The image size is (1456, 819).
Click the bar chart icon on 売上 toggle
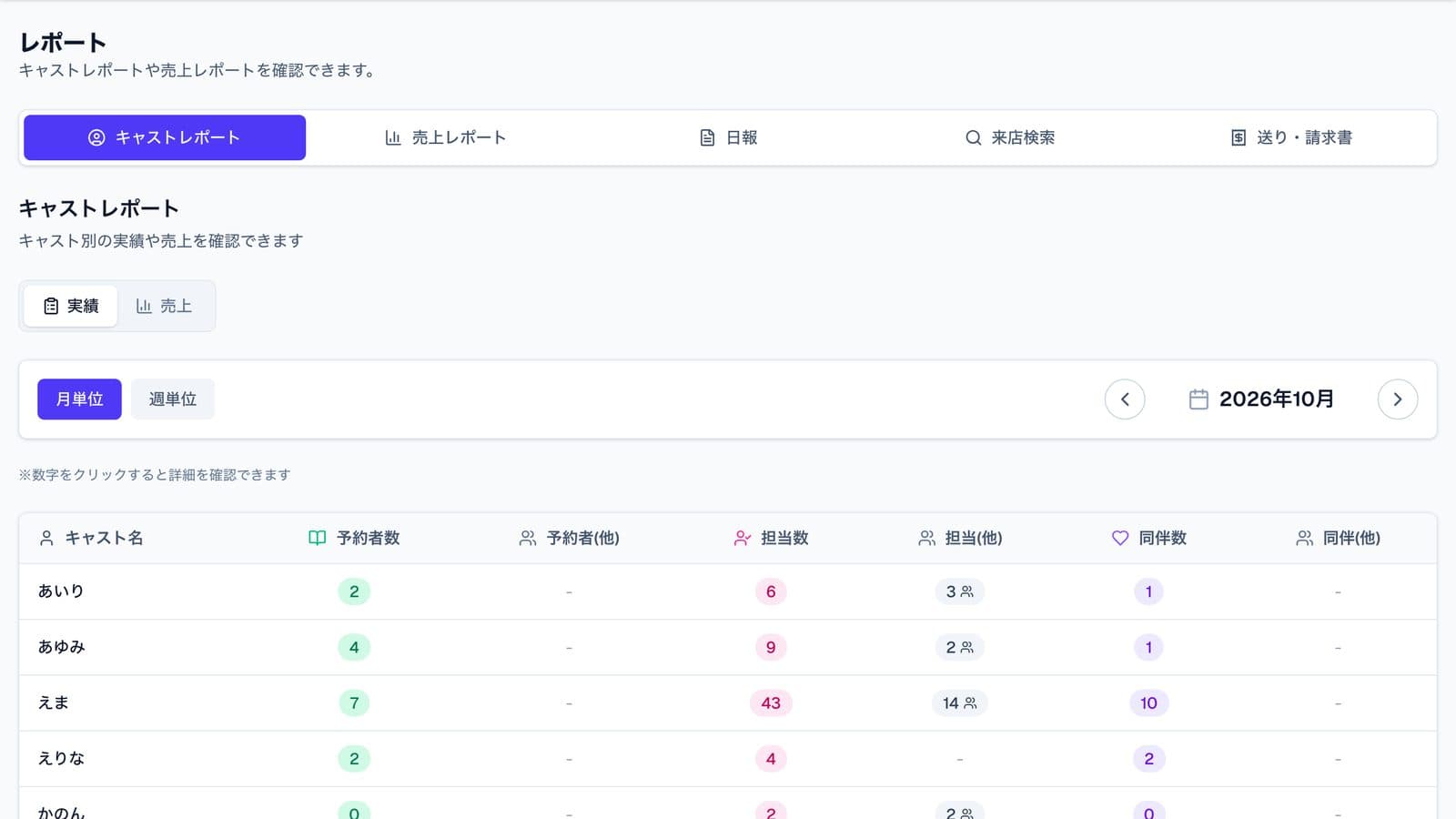point(144,307)
